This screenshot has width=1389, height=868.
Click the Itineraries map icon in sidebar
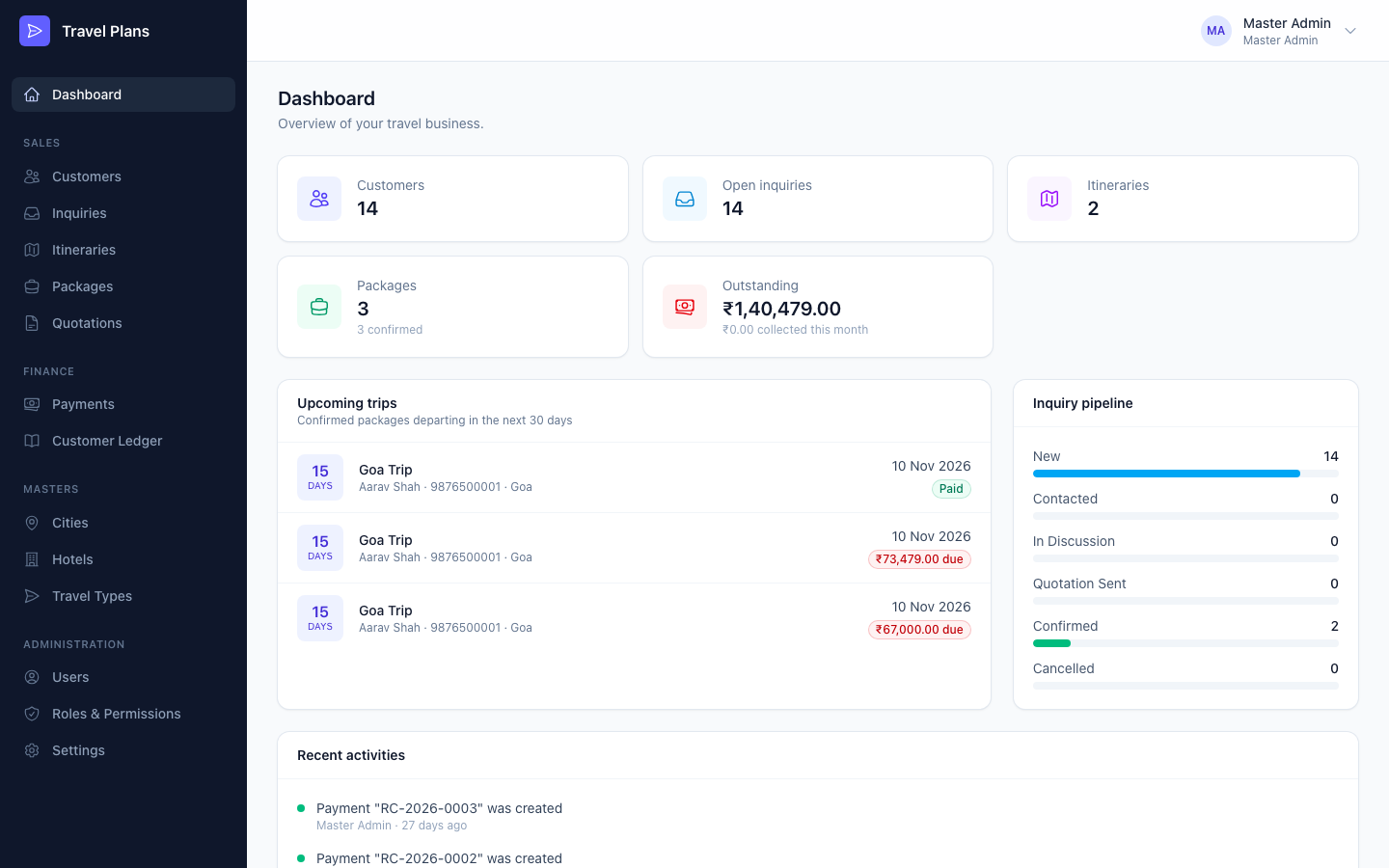point(32,250)
